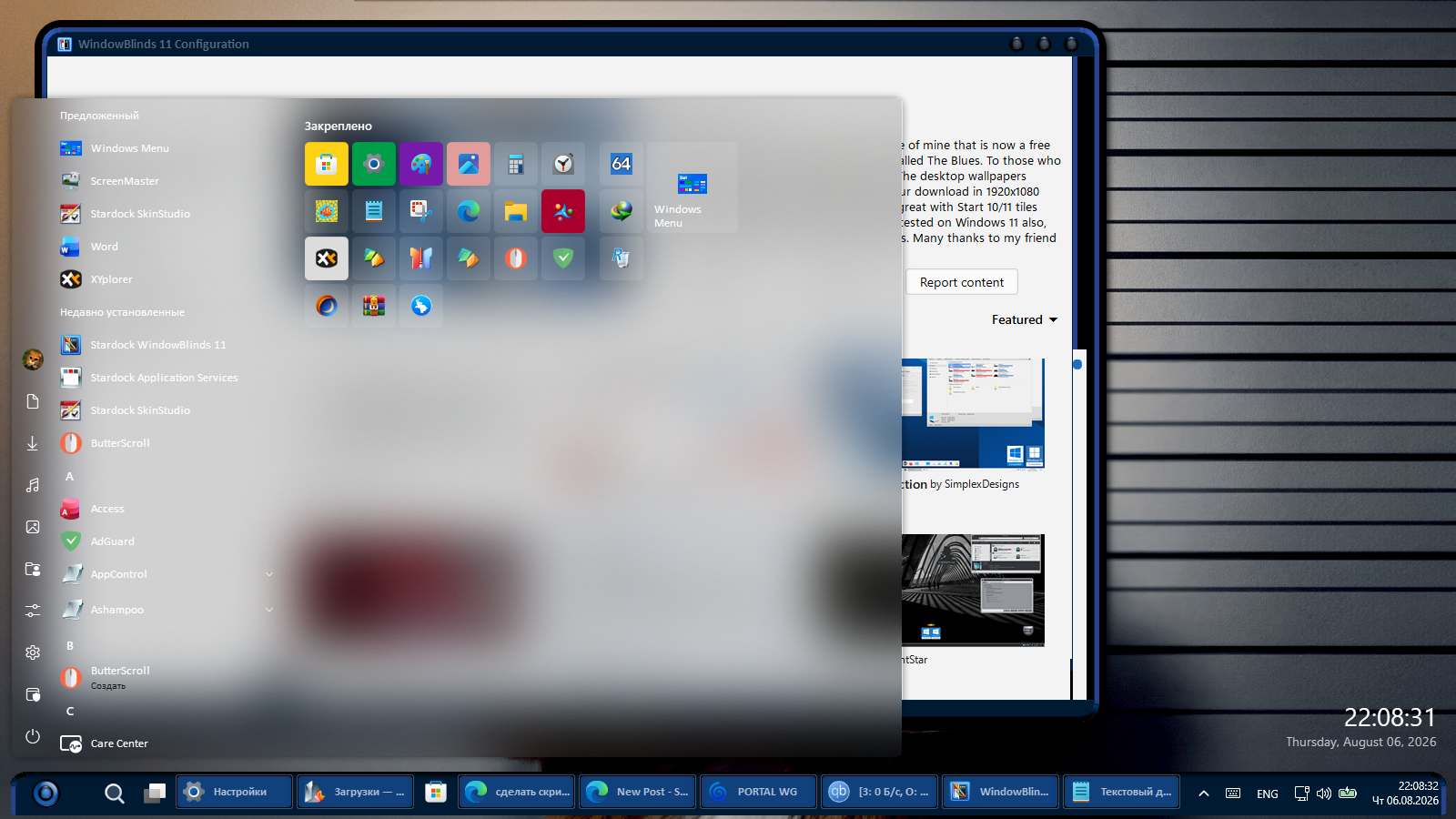
Task: Launch the clownfish pinned tile
Action: 327,211
